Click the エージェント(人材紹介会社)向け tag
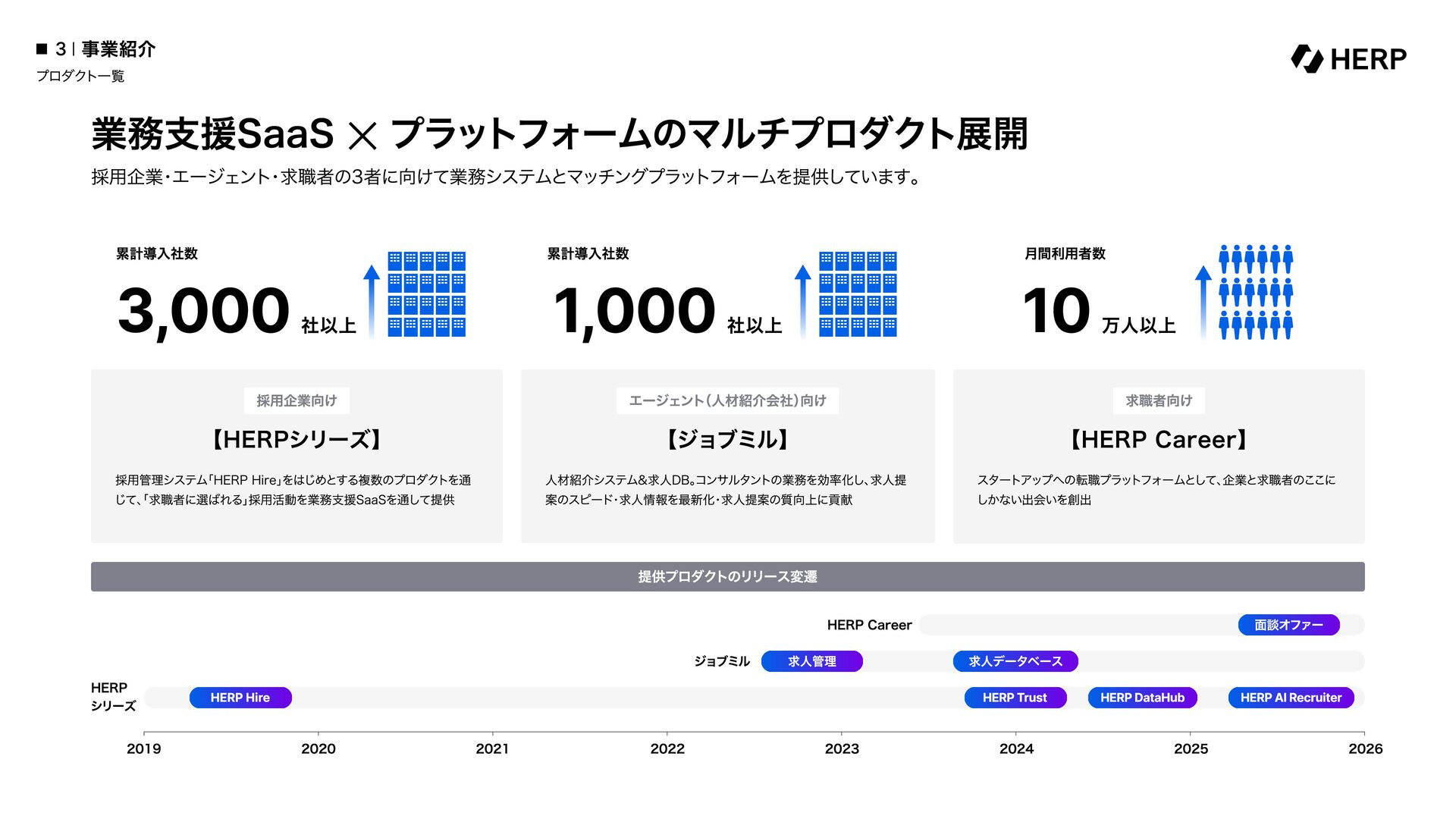 coord(728,400)
